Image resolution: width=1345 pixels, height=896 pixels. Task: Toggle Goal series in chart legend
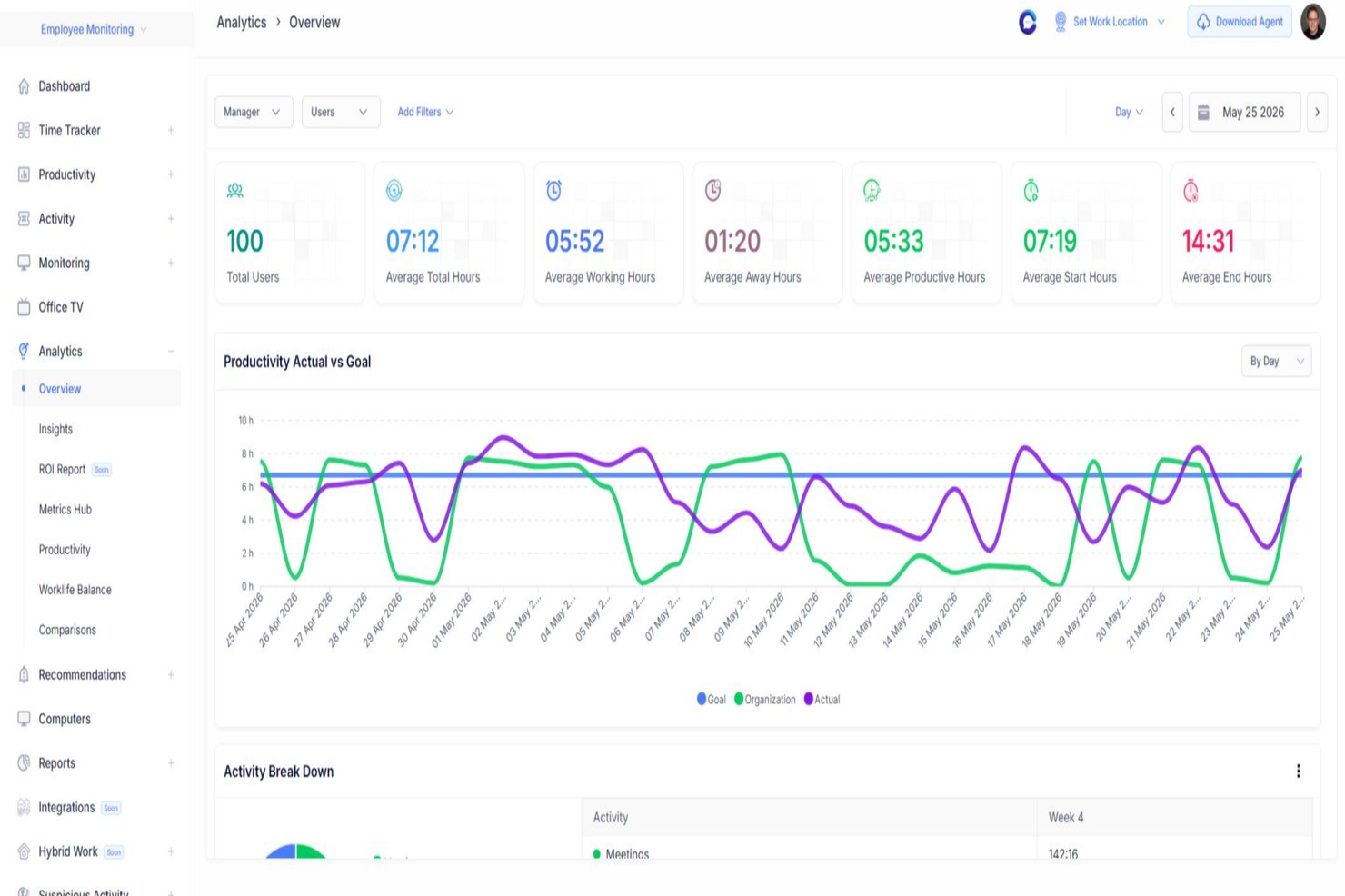click(712, 699)
